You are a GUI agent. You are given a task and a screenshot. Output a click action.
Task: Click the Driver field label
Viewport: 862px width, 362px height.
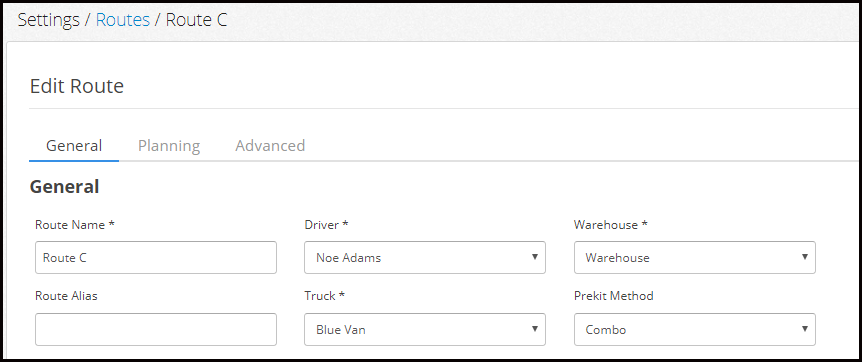pyautogui.click(x=327, y=224)
